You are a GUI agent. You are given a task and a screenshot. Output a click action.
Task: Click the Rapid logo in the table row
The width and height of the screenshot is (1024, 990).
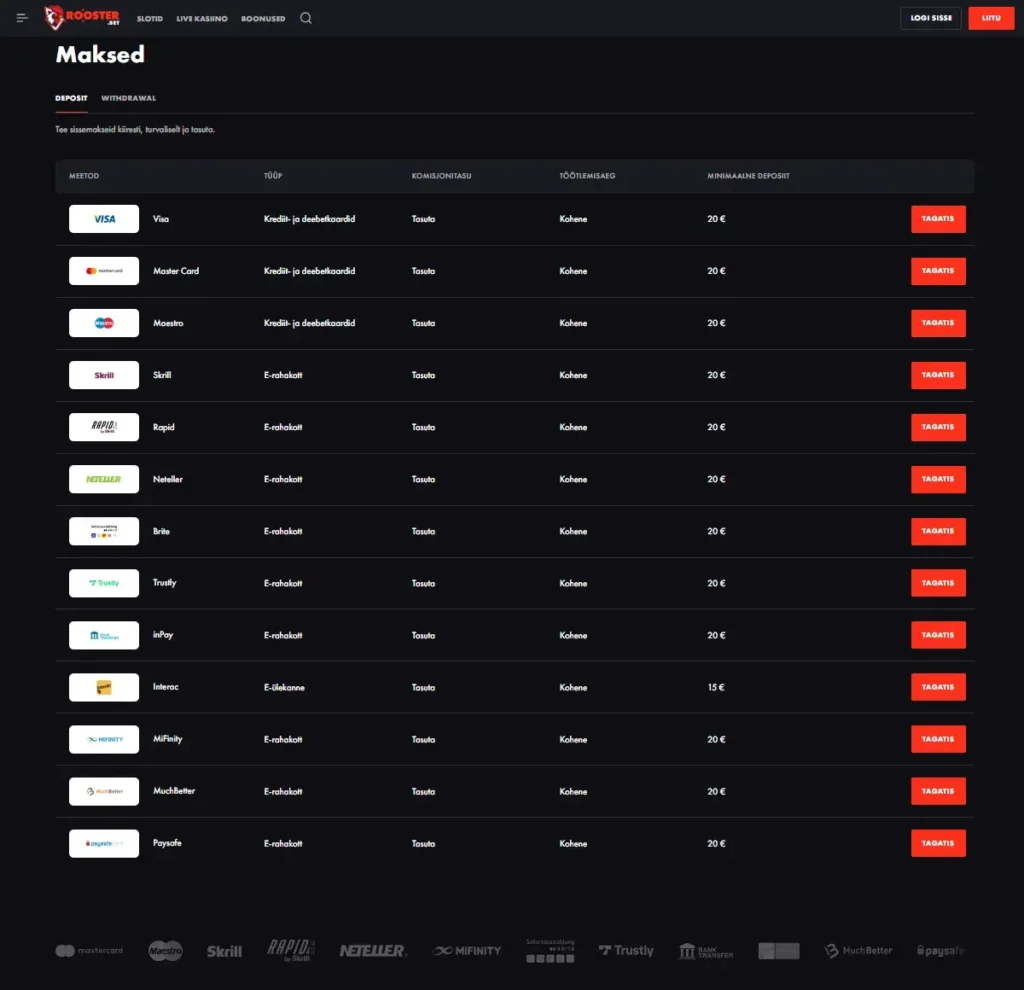(x=104, y=427)
